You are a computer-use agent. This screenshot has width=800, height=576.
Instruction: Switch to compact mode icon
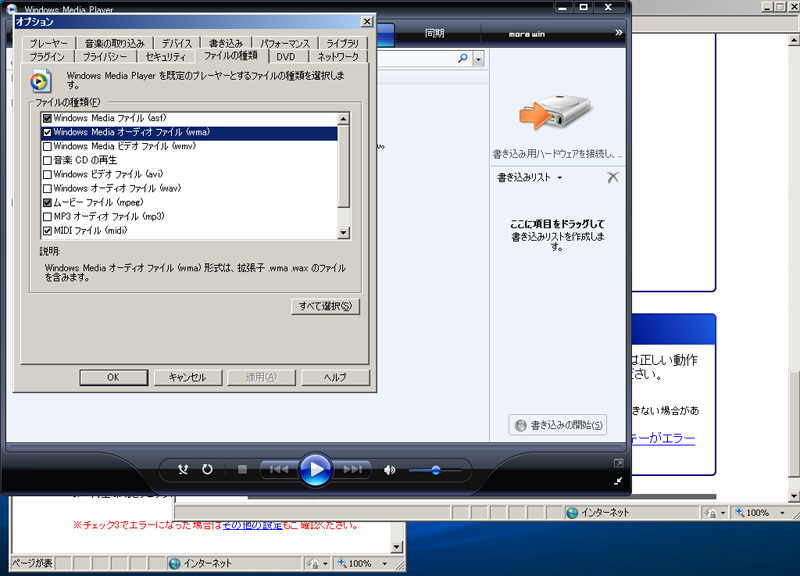618,481
